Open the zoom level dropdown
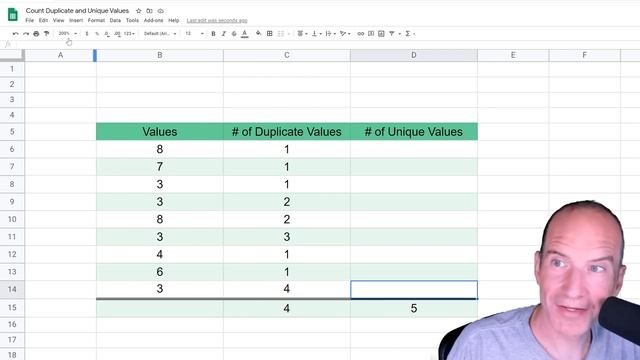Viewport: 640px width, 360px height. [x=67, y=33]
